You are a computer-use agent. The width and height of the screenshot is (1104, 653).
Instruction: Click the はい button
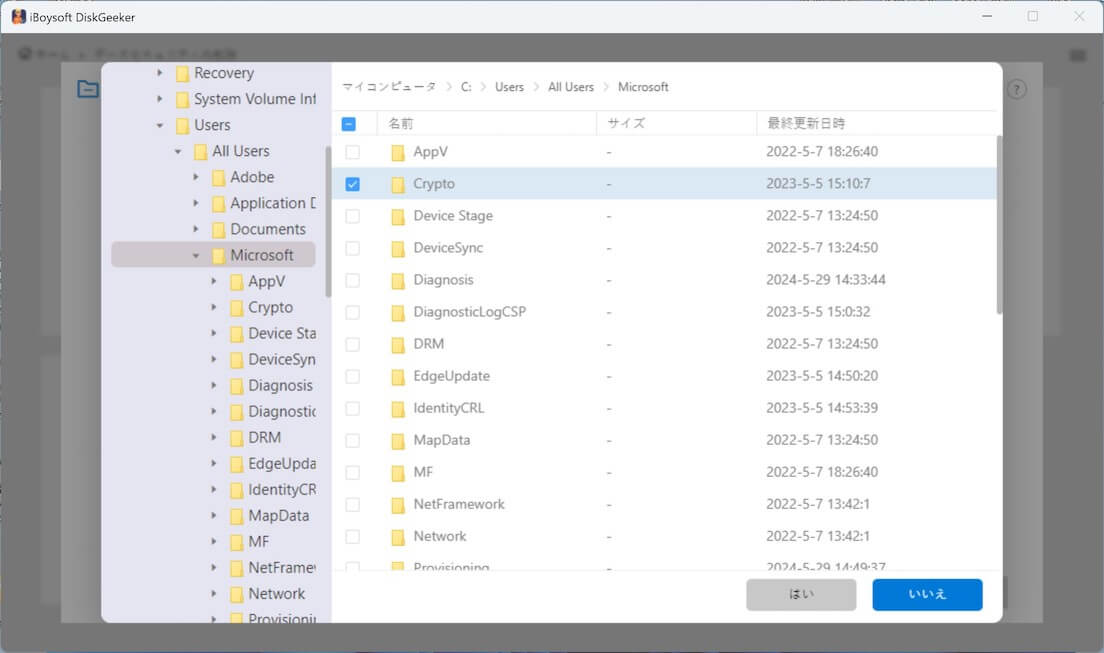[801, 595]
